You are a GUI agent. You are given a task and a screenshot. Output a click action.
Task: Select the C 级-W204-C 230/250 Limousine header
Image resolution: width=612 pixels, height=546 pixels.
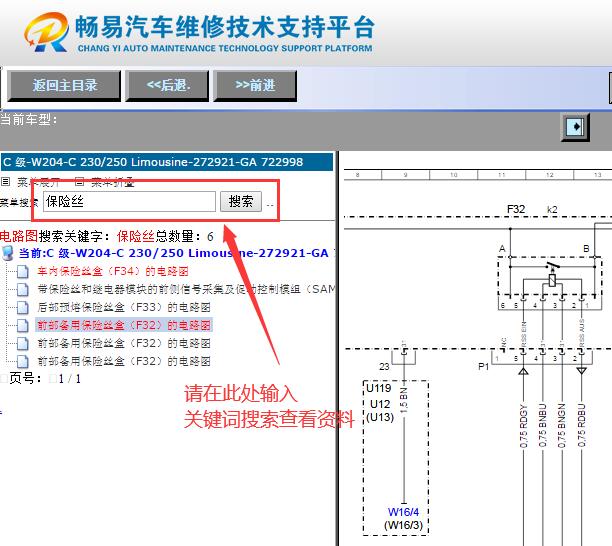167,162
